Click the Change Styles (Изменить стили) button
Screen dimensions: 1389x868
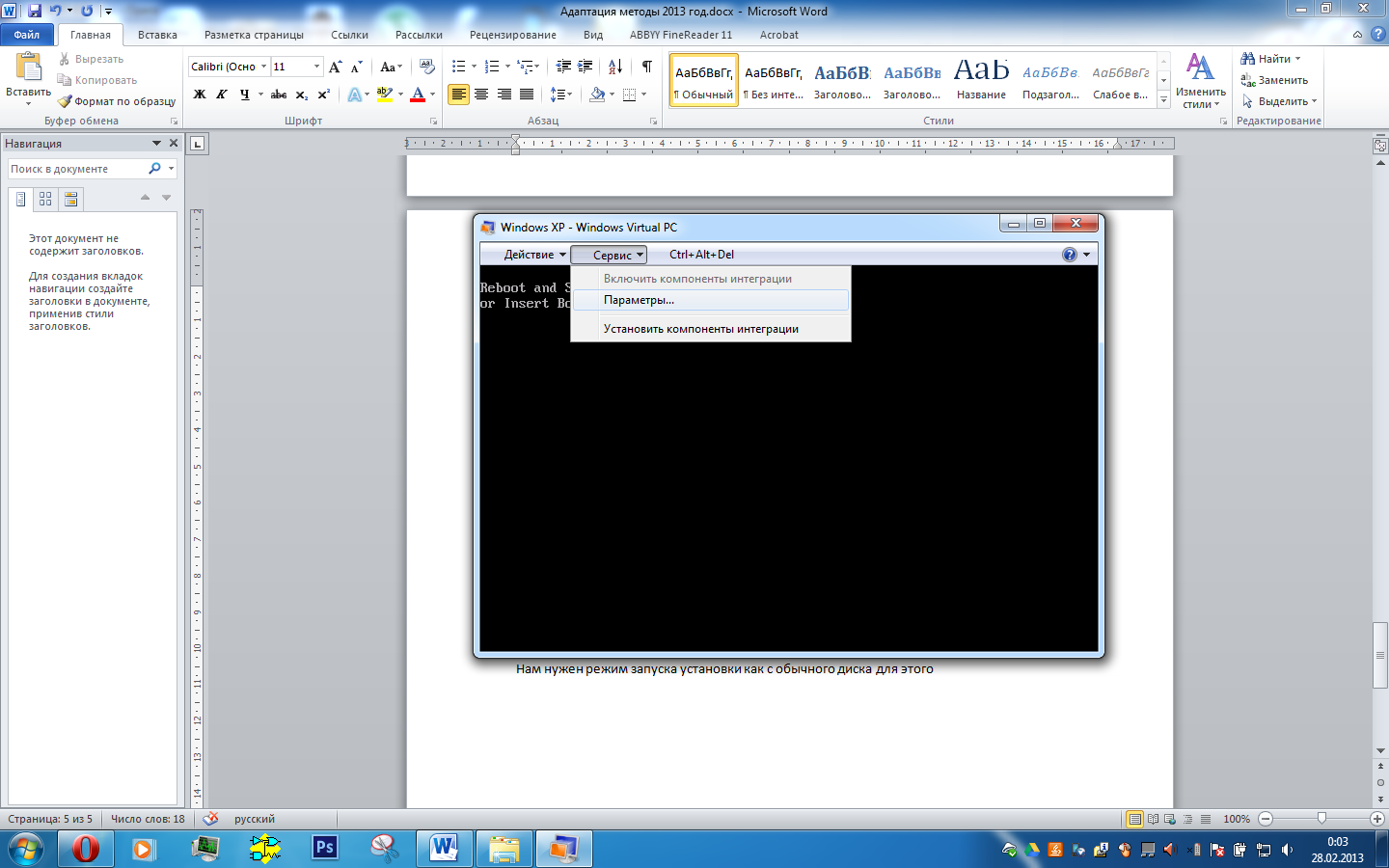pyautogui.click(x=1201, y=80)
